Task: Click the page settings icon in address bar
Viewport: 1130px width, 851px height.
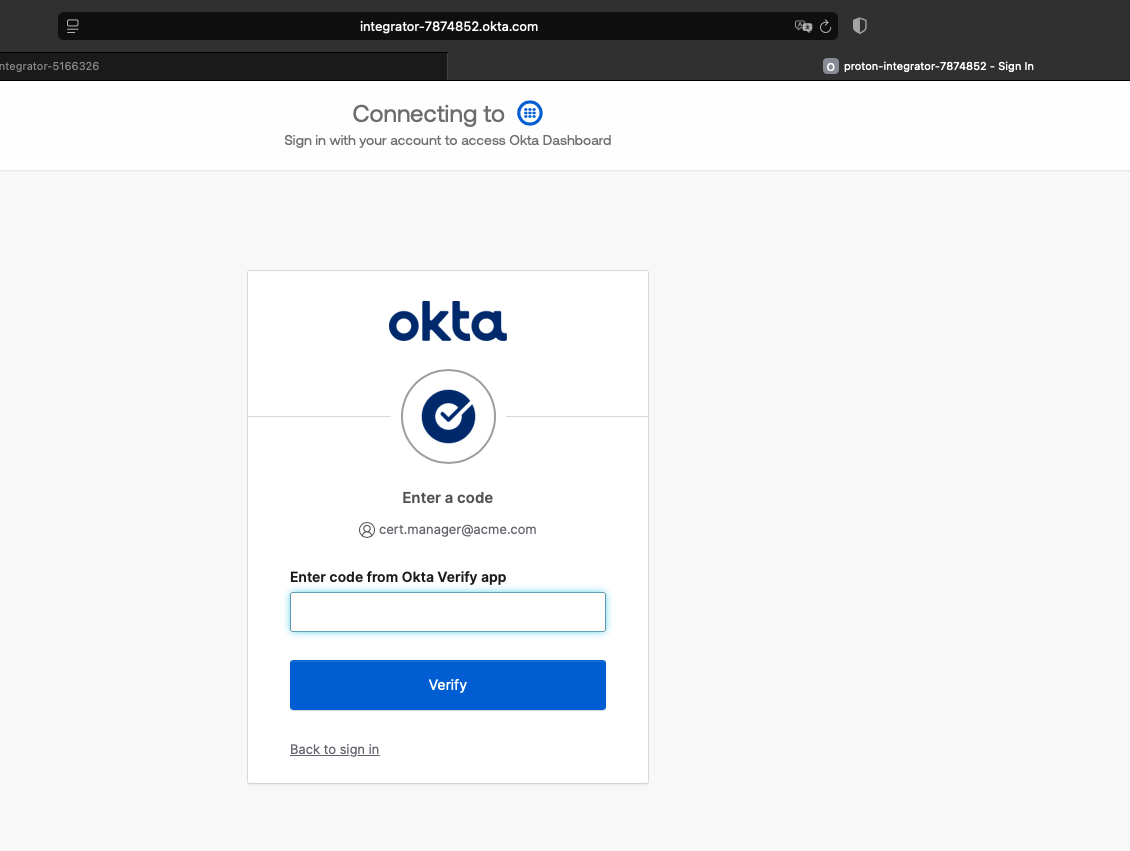Action: point(73,26)
